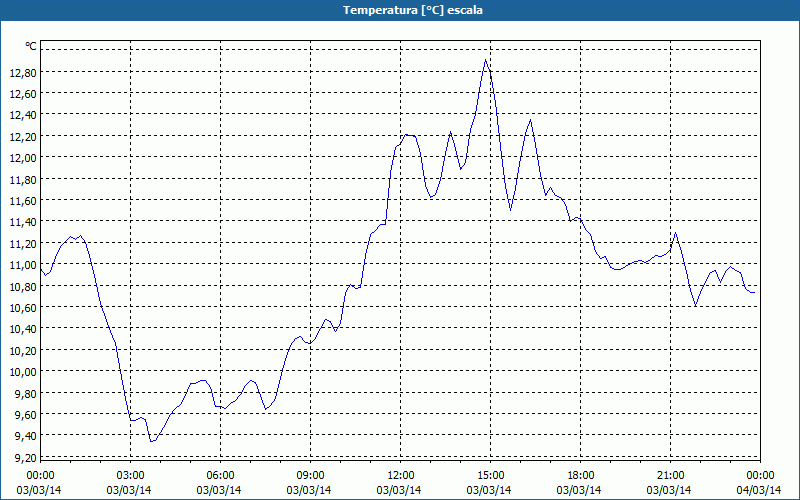Click the 12,00 y-axis value

[x=23, y=158]
